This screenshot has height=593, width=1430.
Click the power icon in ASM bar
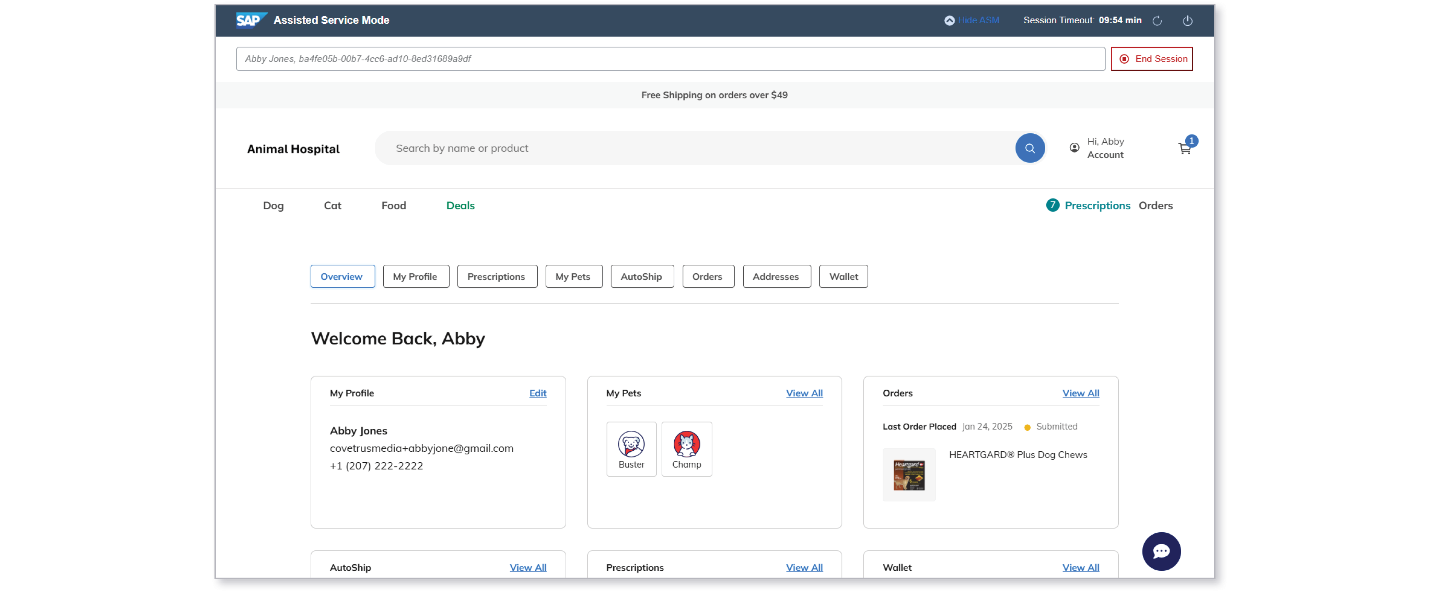tap(1188, 20)
